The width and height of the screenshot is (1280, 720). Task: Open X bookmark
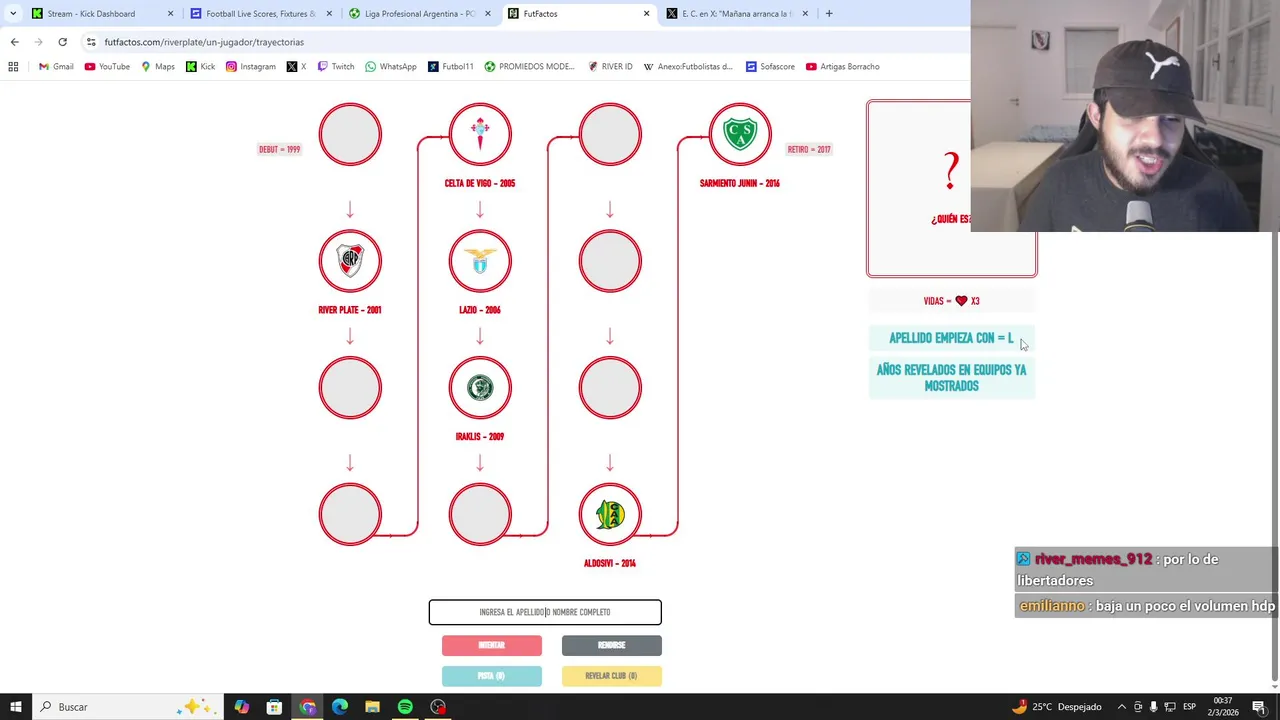click(x=296, y=67)
